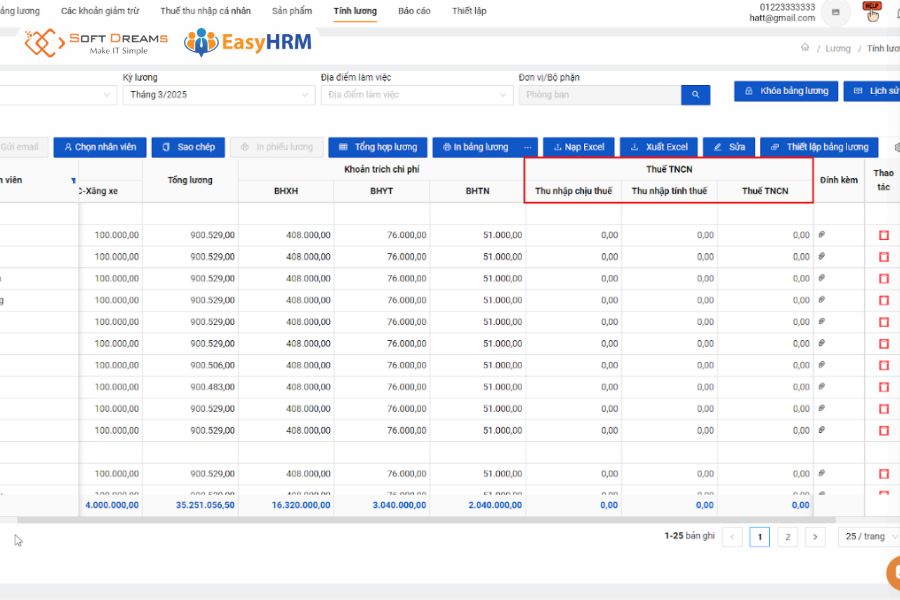Screen dimensions: 900x600
Task: Click the In bảng lương button
Action: click(475, 147)
